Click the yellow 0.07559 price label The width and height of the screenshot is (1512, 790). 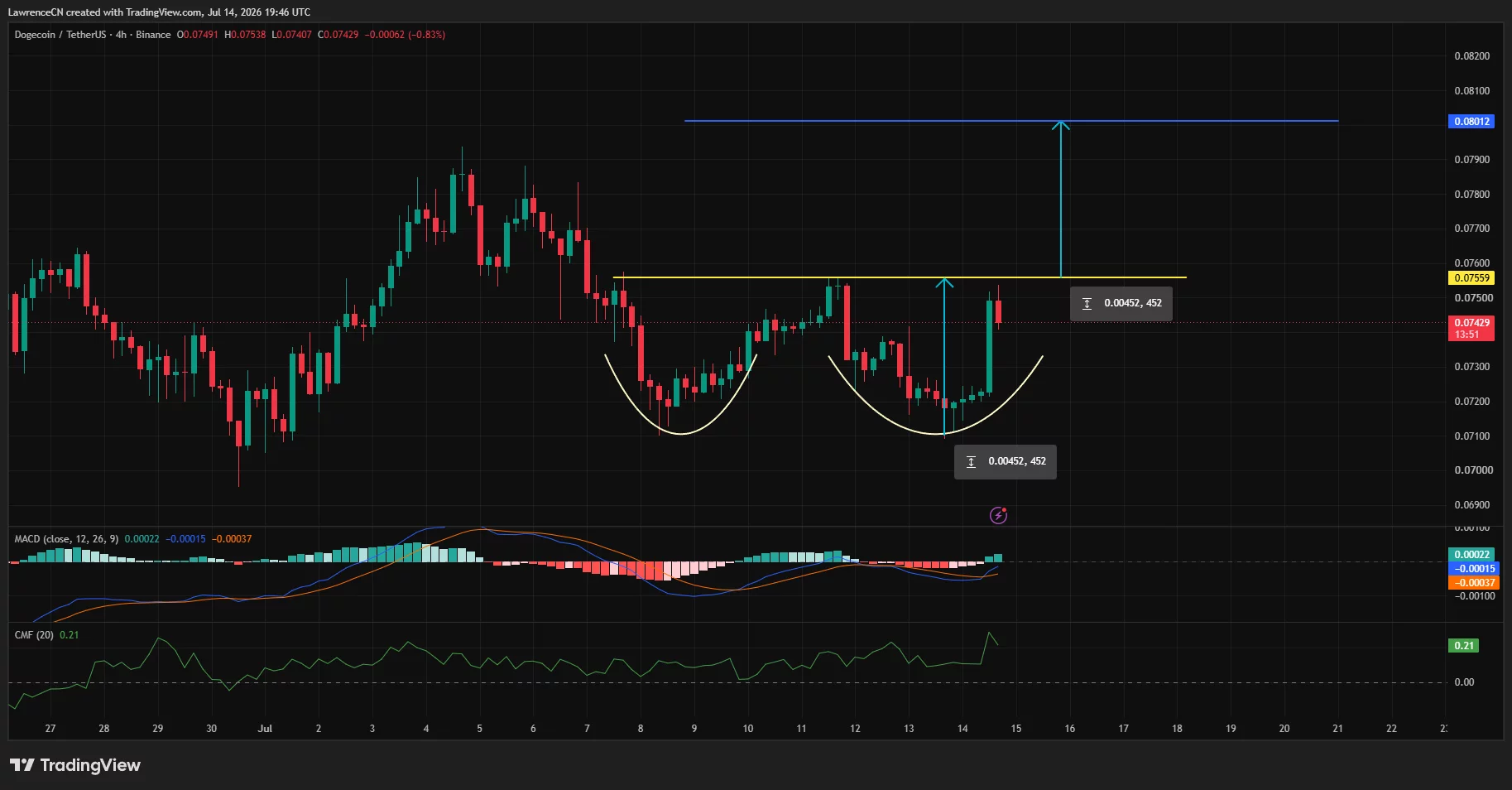coord(1471,278)
